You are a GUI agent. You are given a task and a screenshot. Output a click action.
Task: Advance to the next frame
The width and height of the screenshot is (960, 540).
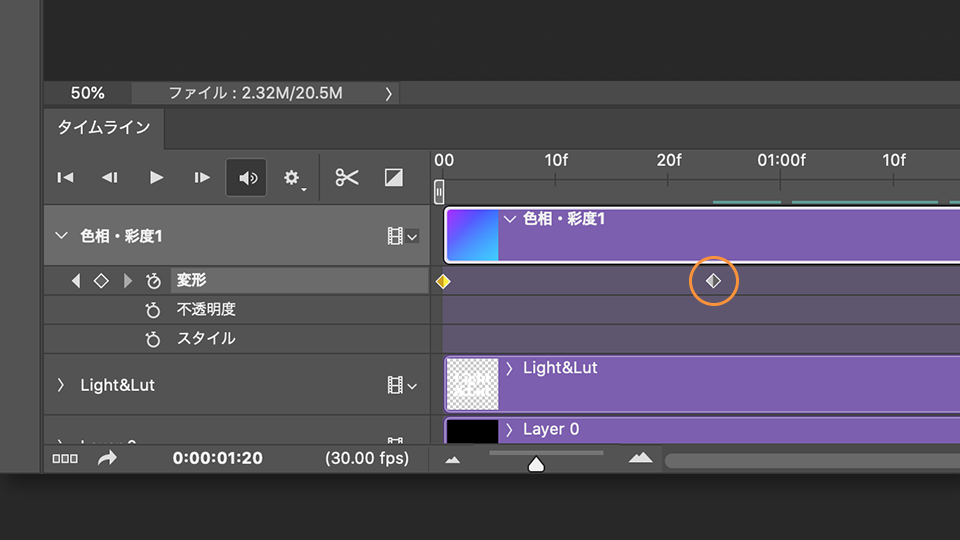click(x=202, y=178)
